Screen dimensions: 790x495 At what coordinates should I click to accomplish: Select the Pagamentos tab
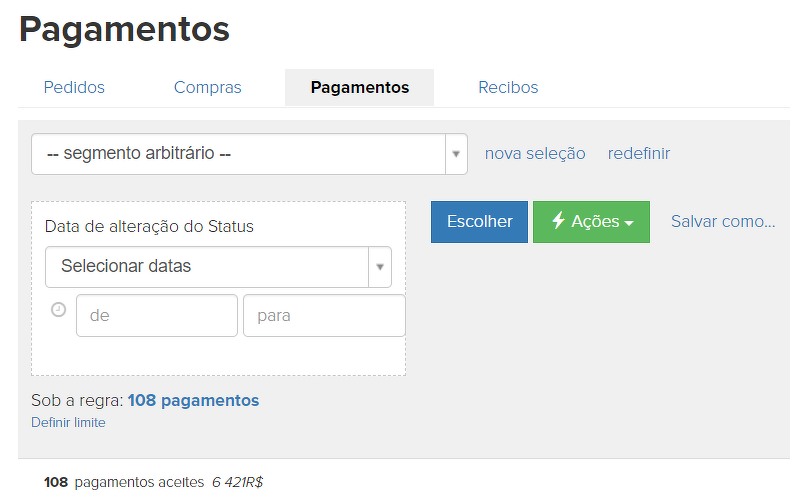(359, 87)
